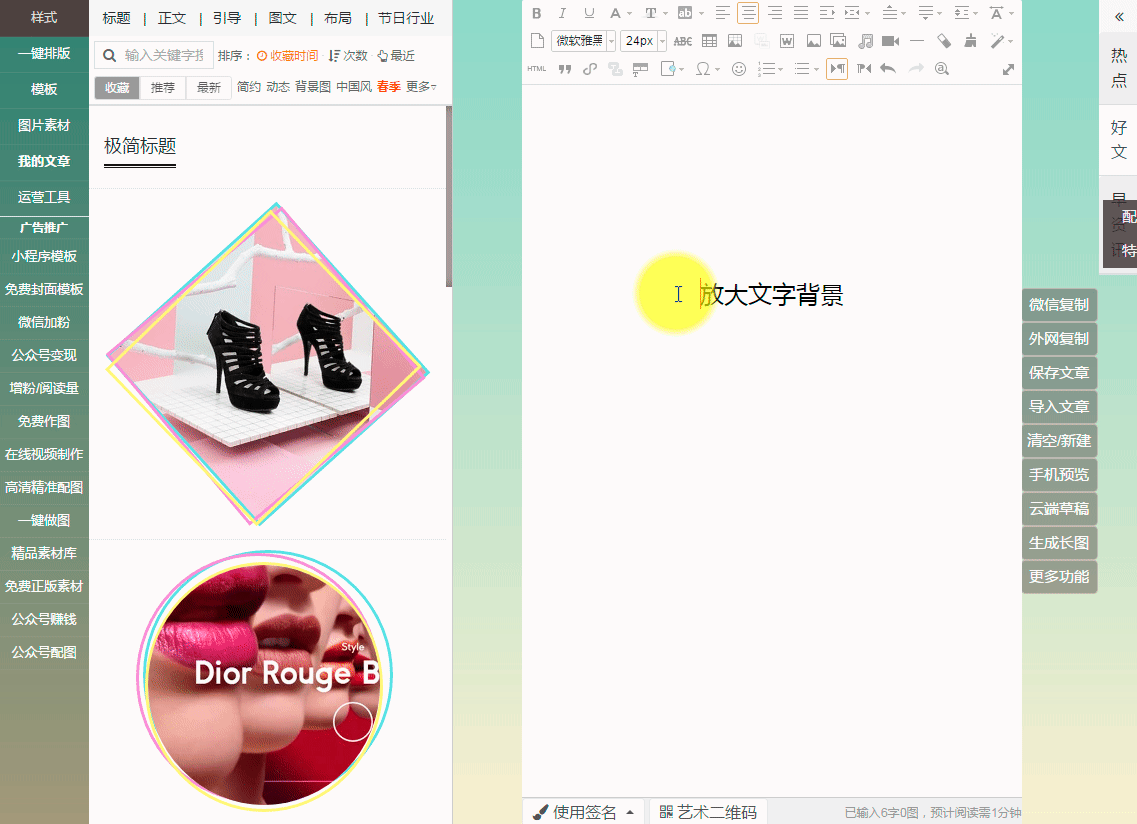The height and width of the screenshot is (824, 1137).
Task: Toggle center alignment button
Action: click(748, 13)
